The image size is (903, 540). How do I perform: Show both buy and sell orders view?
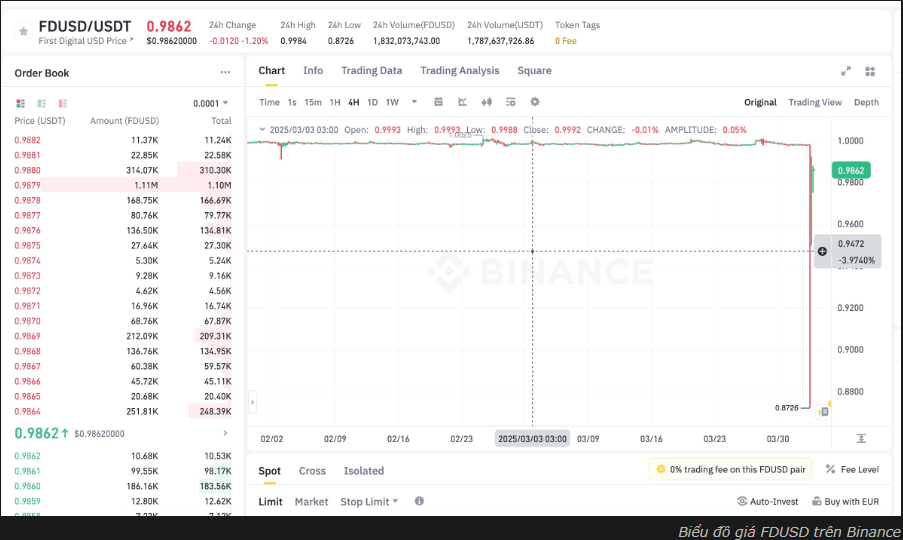[21, 104]
